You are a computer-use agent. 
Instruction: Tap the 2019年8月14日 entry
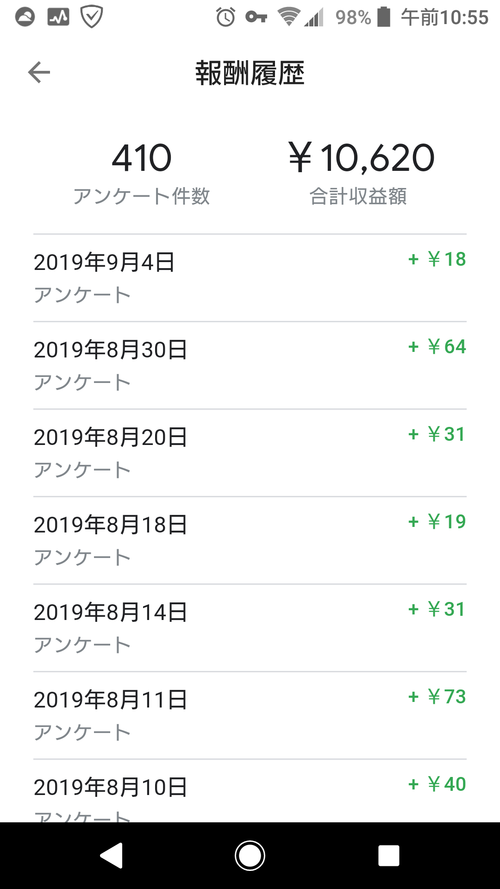[250, 628]
